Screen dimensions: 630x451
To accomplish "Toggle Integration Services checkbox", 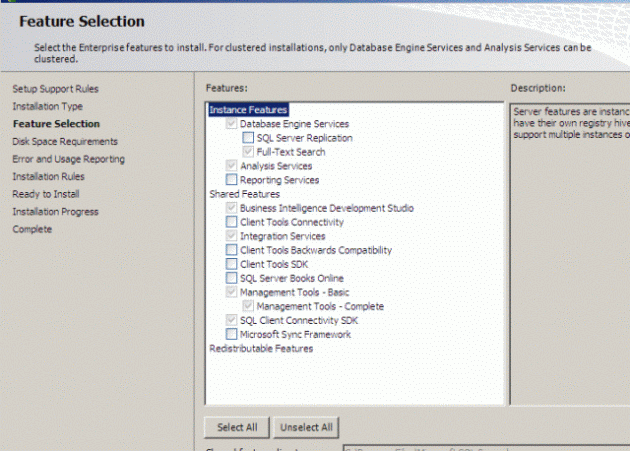I will coord(231,236).
